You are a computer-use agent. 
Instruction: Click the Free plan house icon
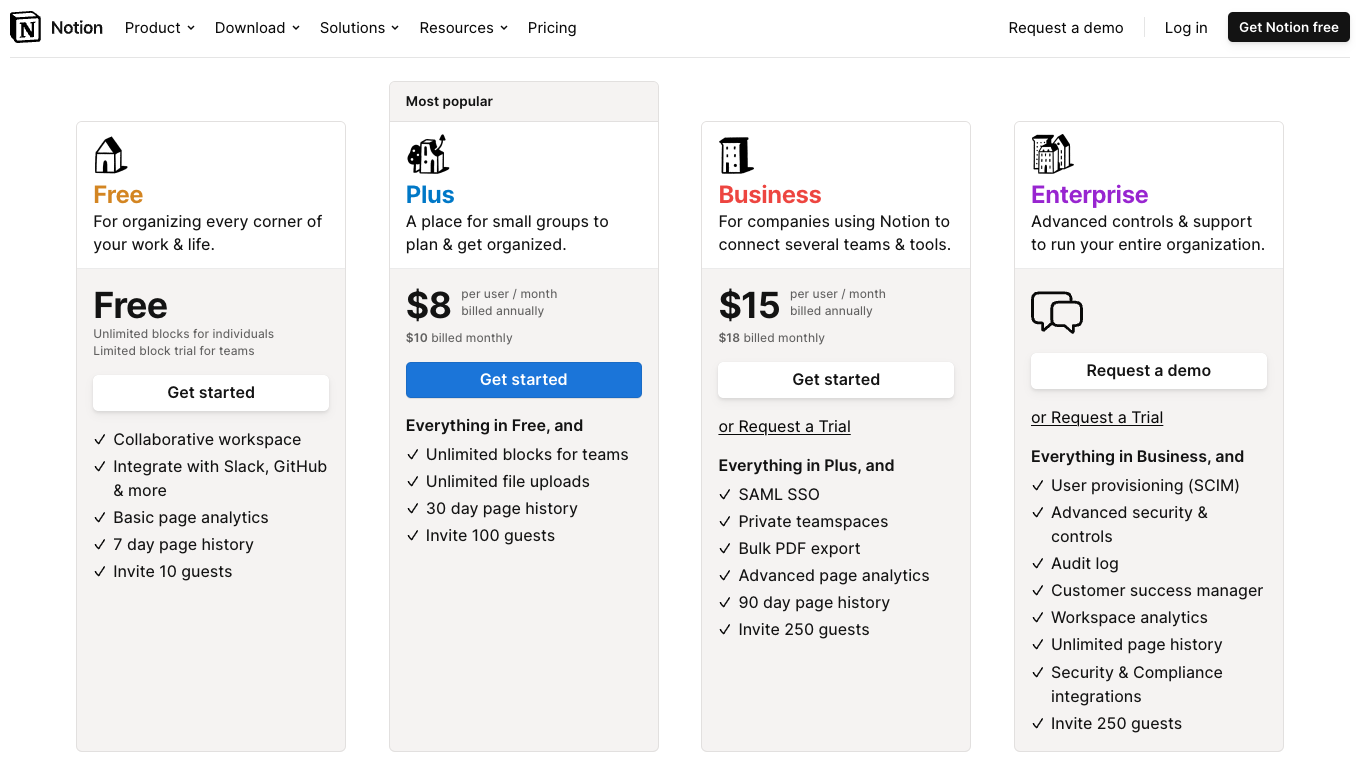(x=110, y=155)
